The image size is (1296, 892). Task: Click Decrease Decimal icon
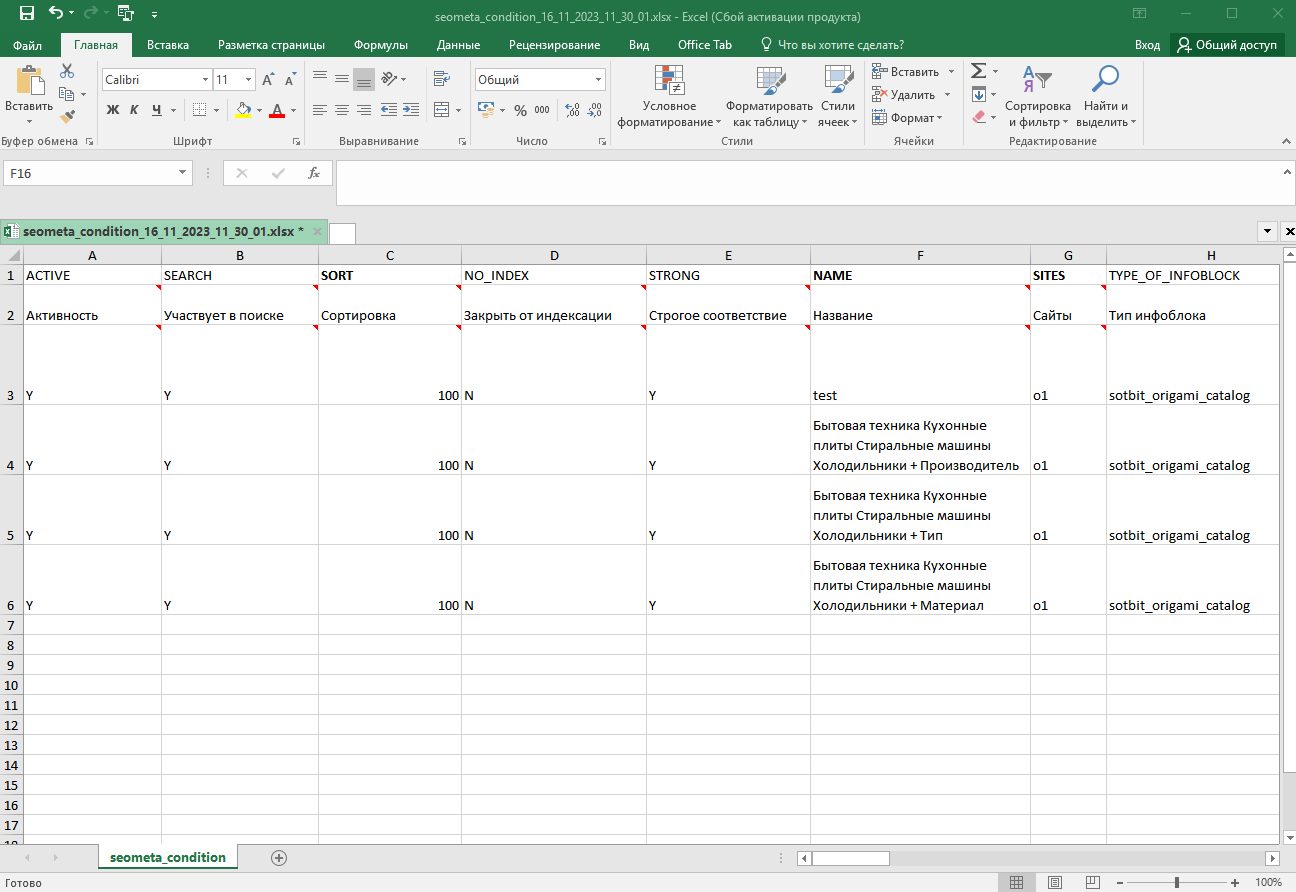595,110
